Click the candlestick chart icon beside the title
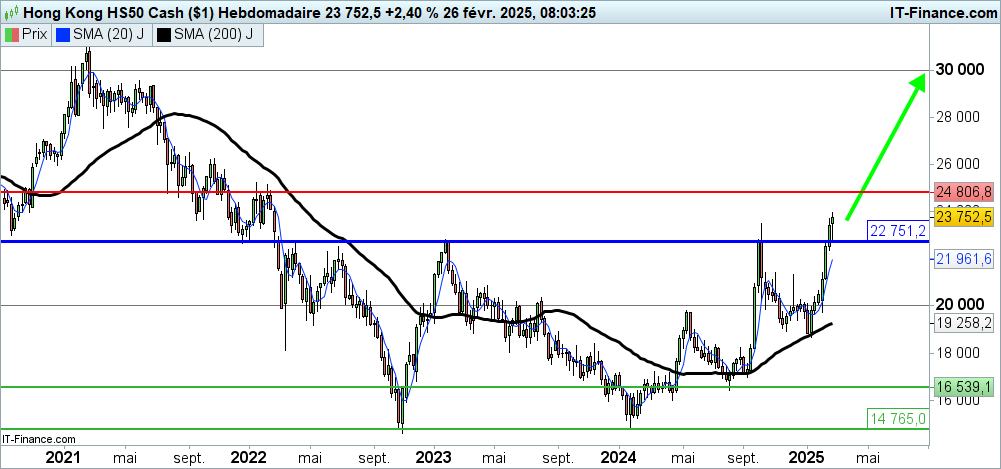The height and width of the screenshot is (469, 1001). 11,12
